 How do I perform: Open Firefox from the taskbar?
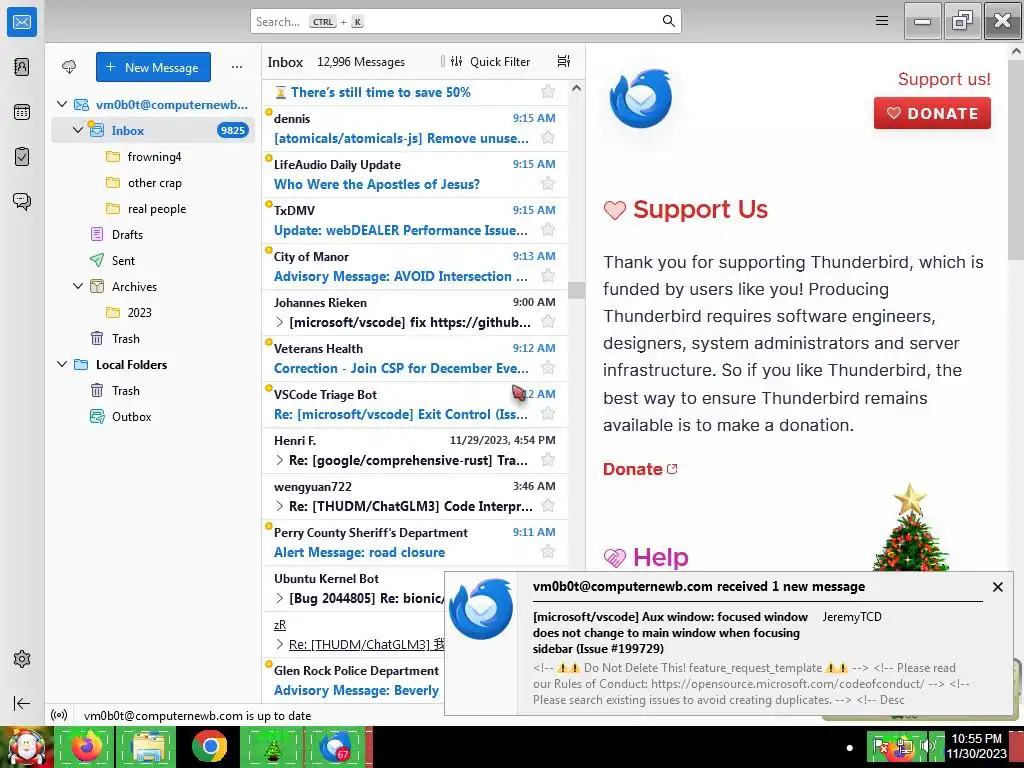point(87,746)
